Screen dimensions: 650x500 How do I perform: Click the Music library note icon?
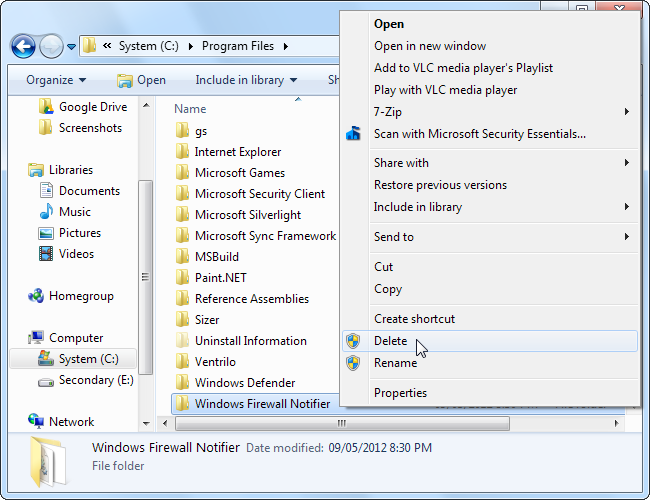(x=46, y=211)
